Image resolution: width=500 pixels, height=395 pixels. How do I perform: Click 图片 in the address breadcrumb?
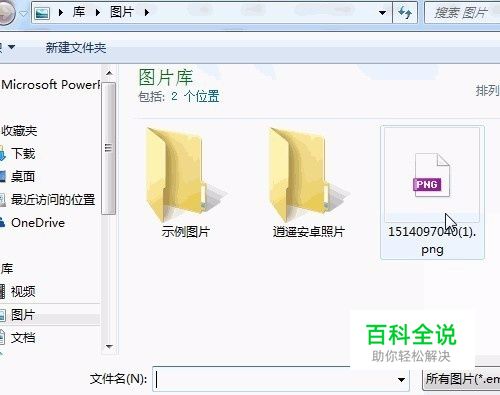tap(122, 12)
